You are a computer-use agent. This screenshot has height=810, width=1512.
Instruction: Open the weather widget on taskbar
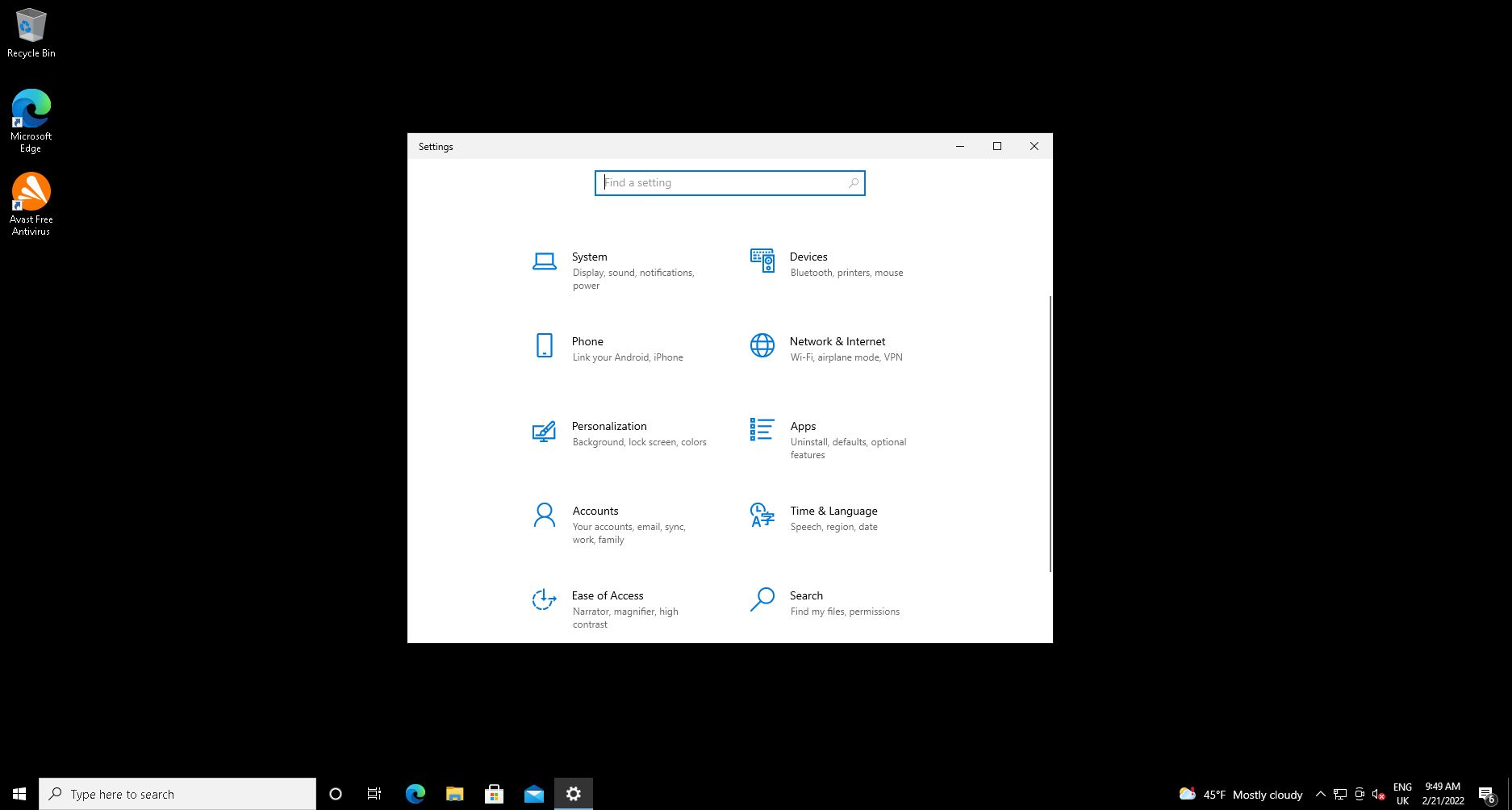[1240, 795]
